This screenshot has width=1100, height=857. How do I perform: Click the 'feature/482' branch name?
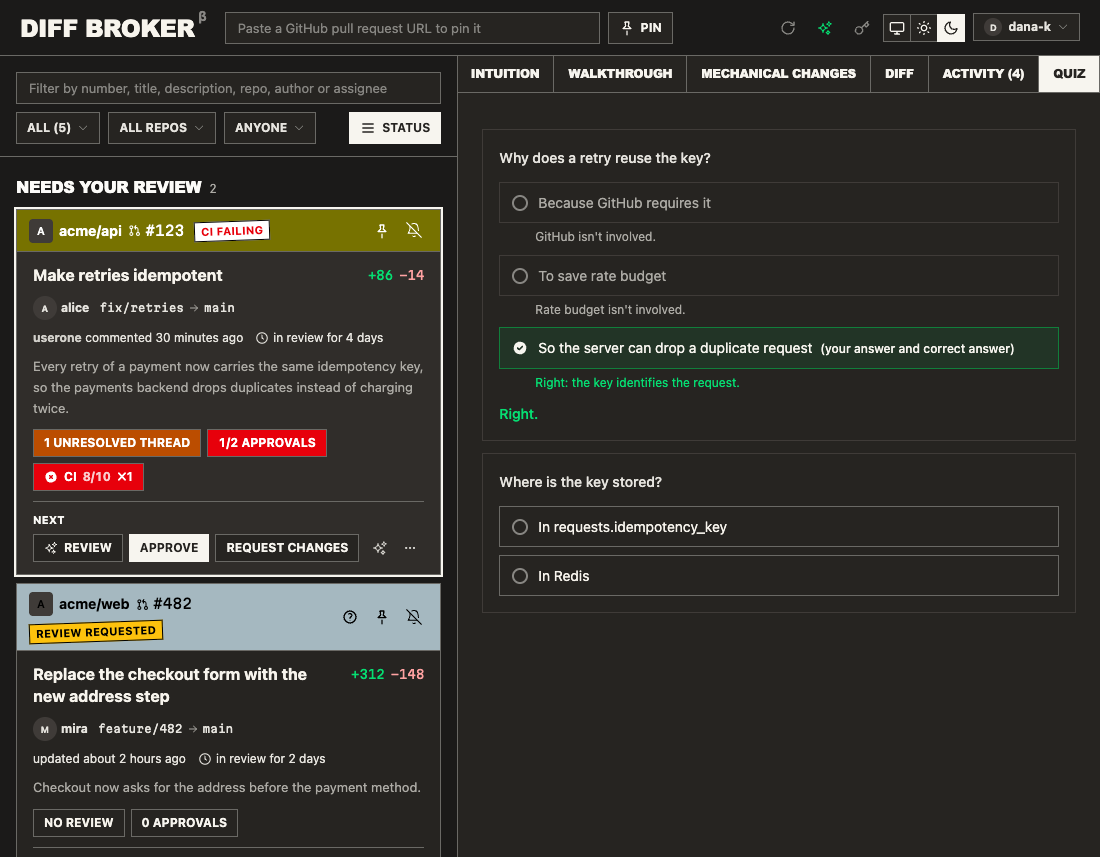click(140, 729)
